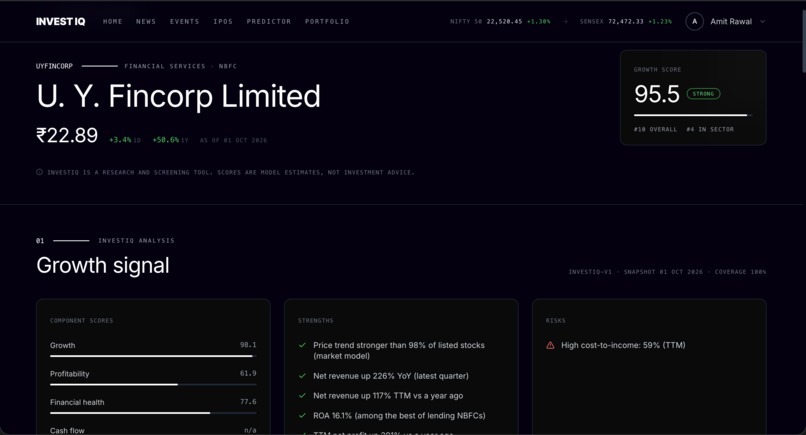The height and width of the screenshot is (435, 806).
Task: Click the 'Coverage 100%' text
Action: (x=740, y=271)
